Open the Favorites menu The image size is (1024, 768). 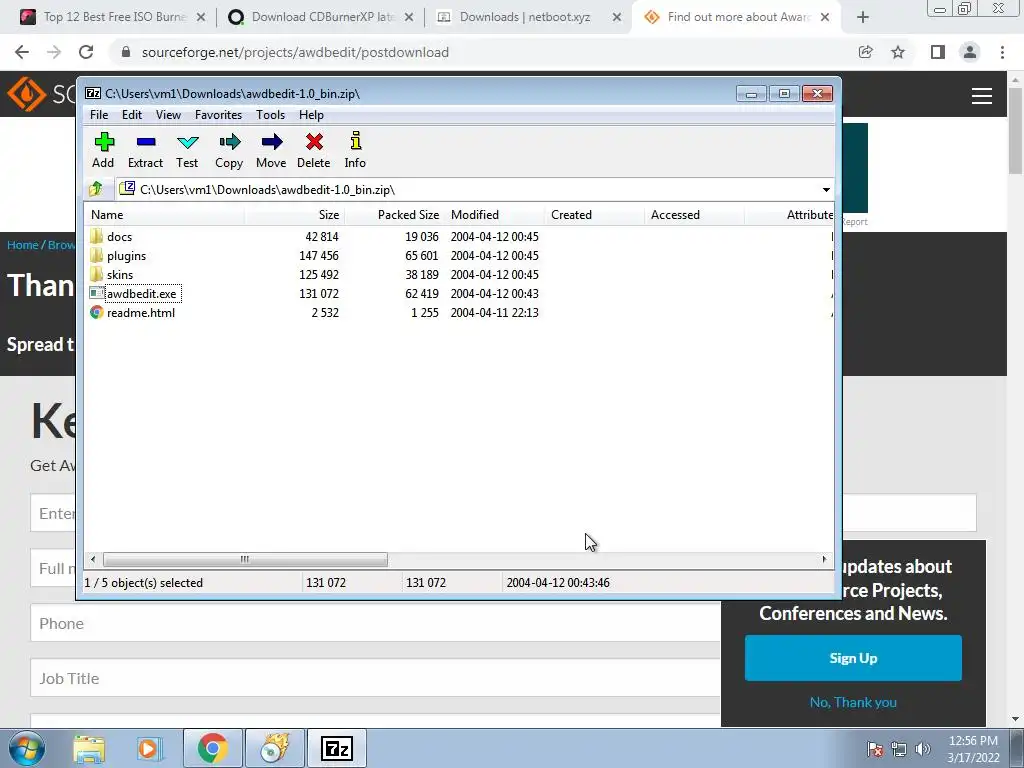point(218,115)
